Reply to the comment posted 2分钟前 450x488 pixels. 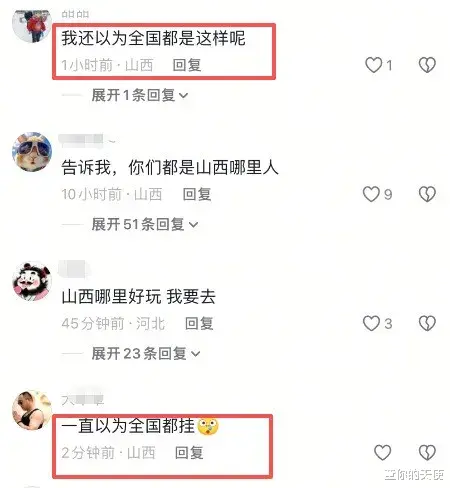pos(189,453)
